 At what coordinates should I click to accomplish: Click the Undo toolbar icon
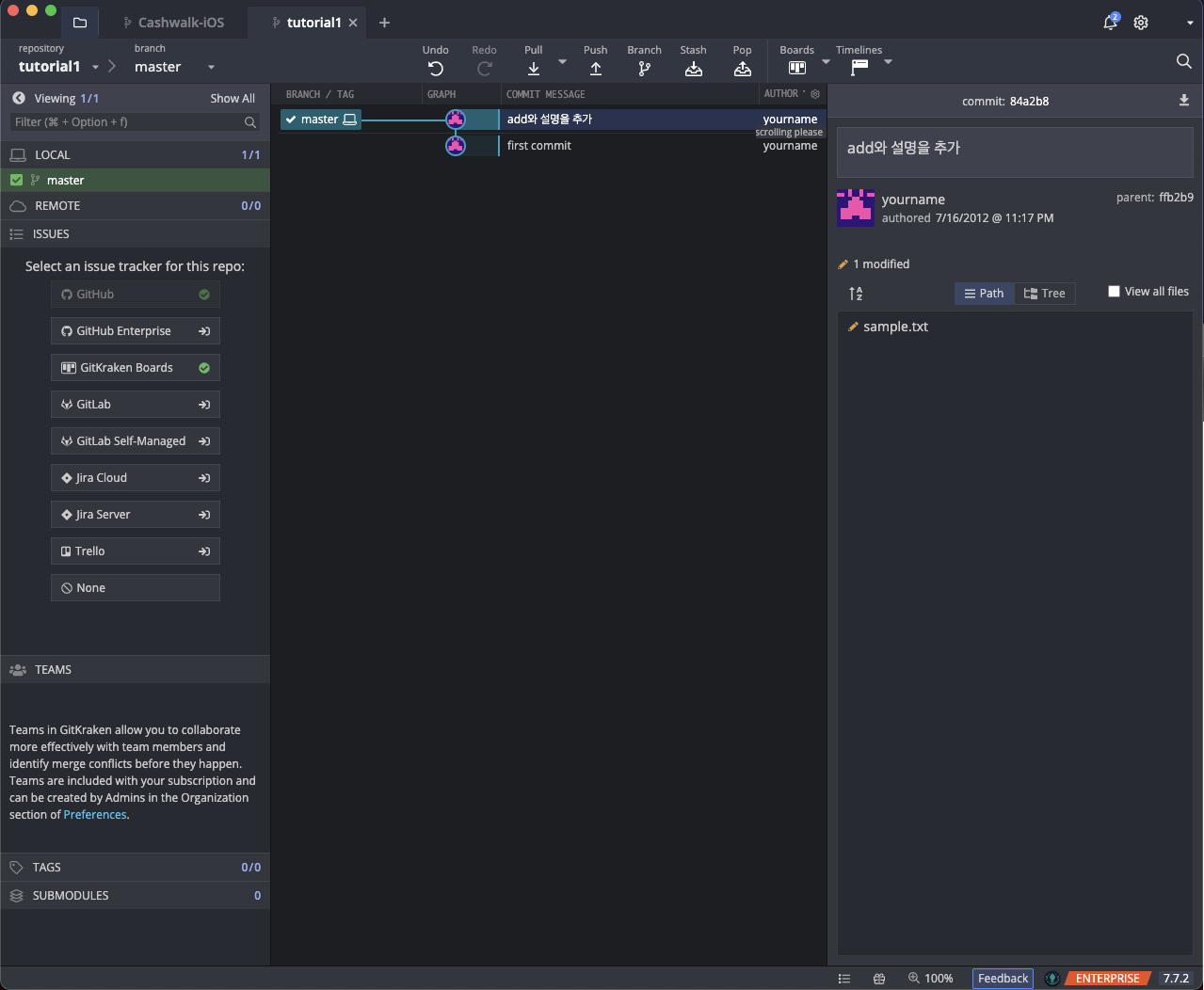point(435,69)
